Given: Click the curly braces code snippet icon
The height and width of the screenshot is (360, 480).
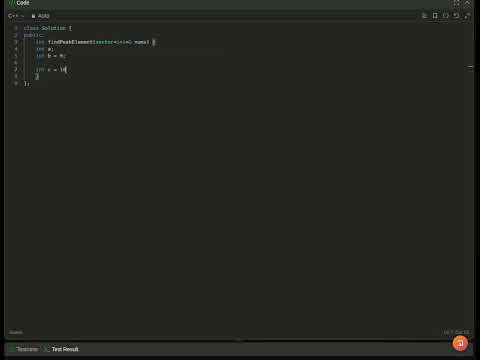Looking at the screenshot, I should (x=446, y=16).
